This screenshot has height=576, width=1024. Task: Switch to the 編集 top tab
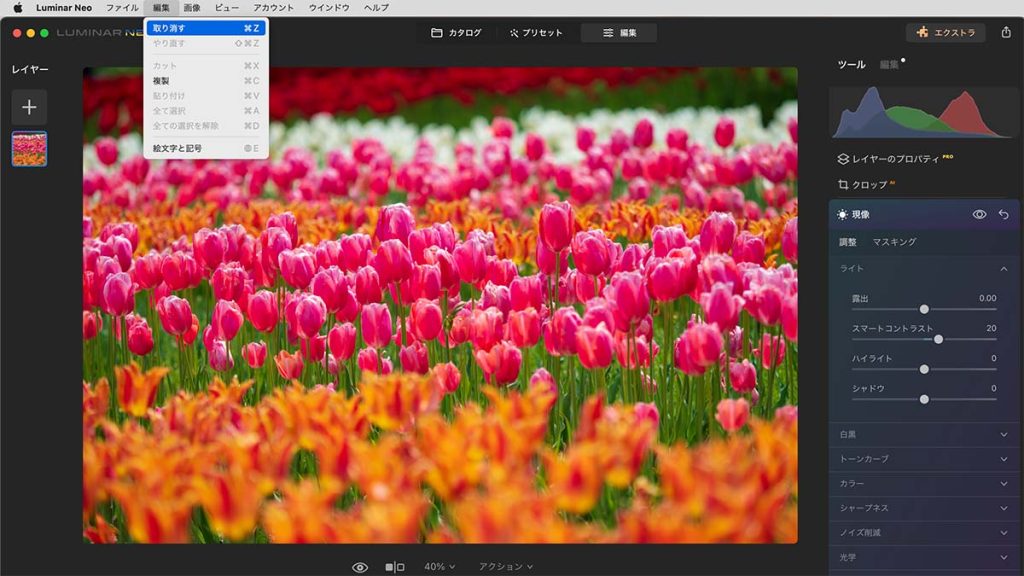[x=619, y=33]
